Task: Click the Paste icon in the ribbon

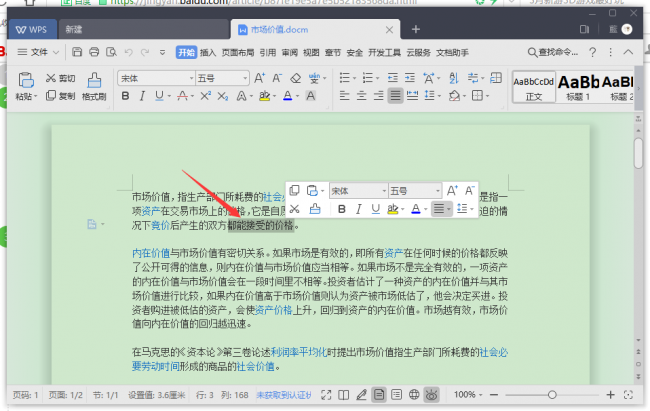Action: point(26,80)
